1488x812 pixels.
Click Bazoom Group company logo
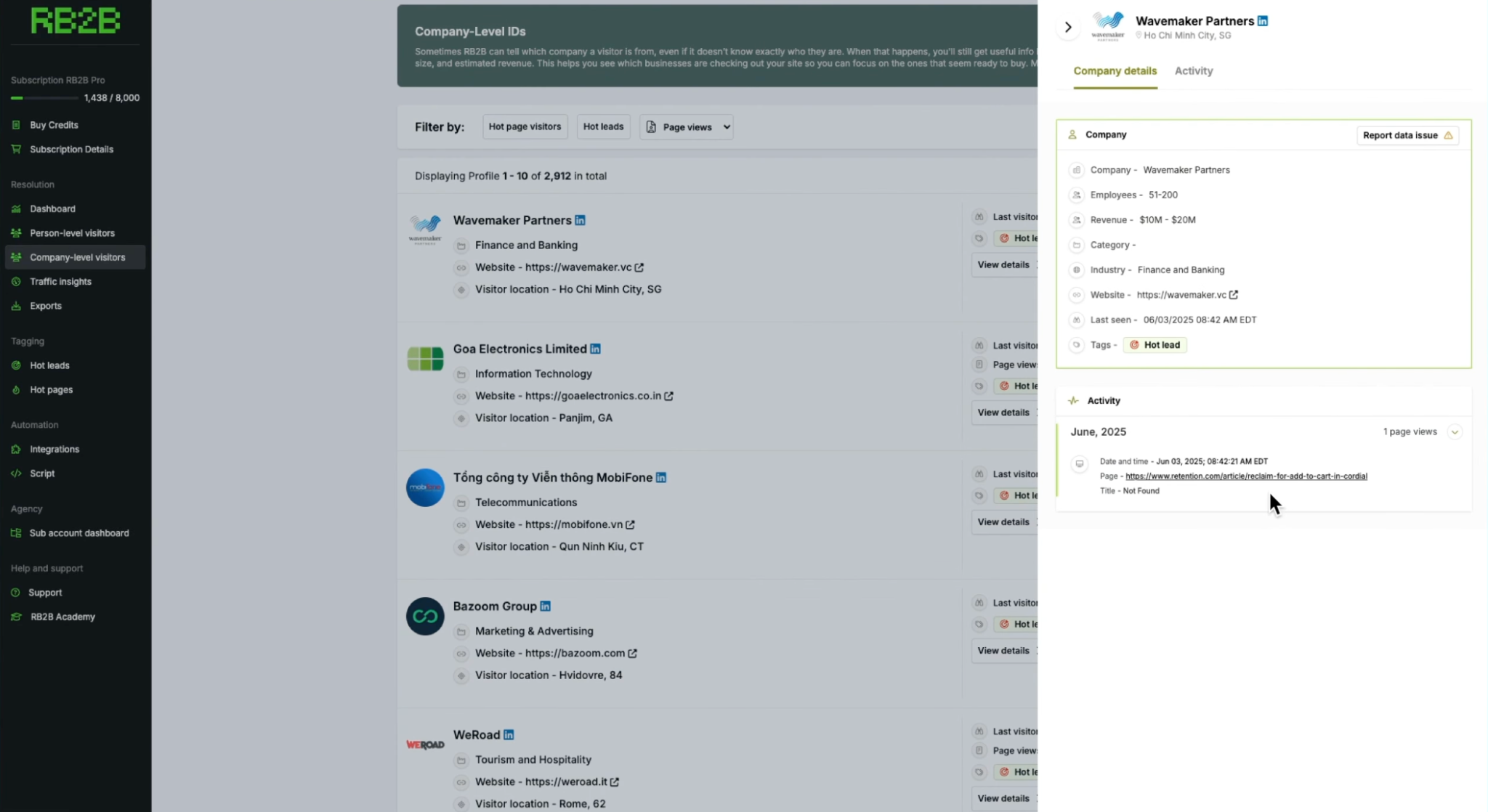click(425, 616)
